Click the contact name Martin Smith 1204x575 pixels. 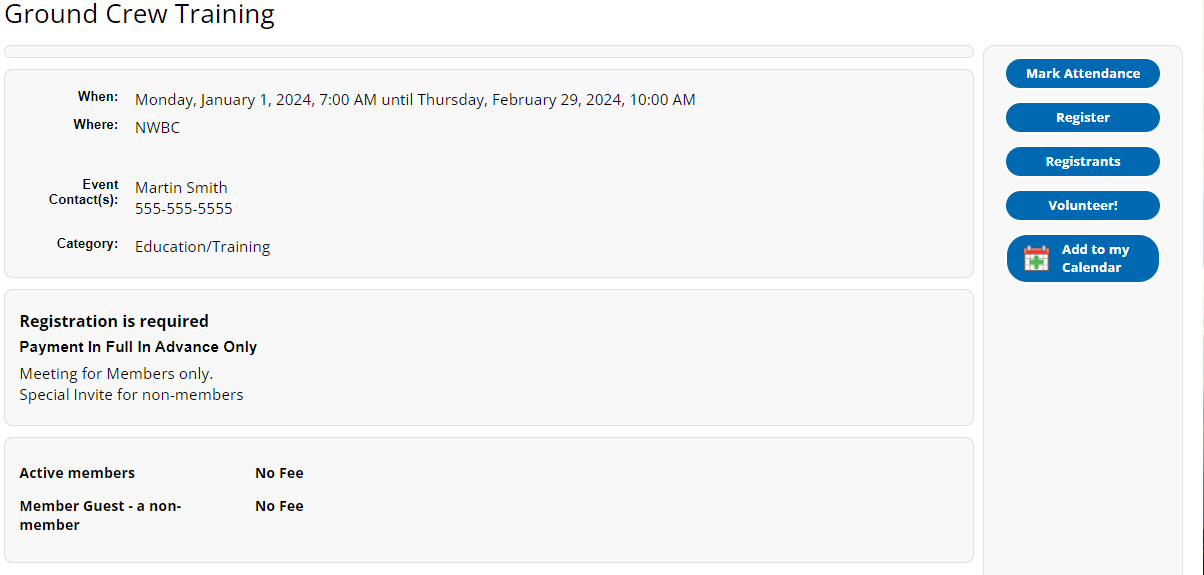pyautogui.click(x=181, y=188)
